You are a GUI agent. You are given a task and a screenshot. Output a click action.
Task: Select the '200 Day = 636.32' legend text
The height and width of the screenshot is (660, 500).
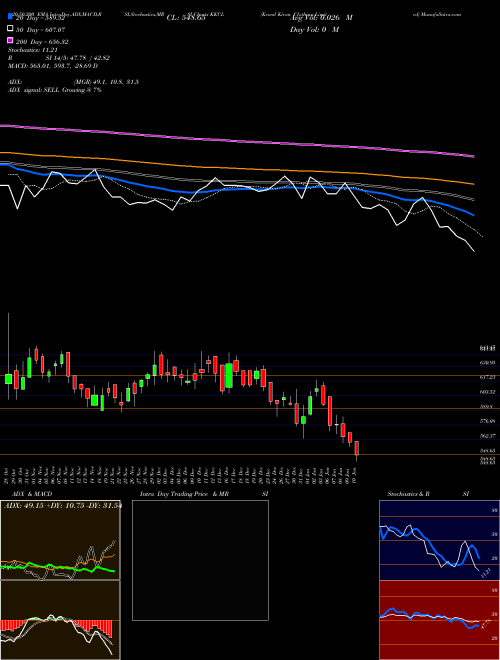coord(42,42)
